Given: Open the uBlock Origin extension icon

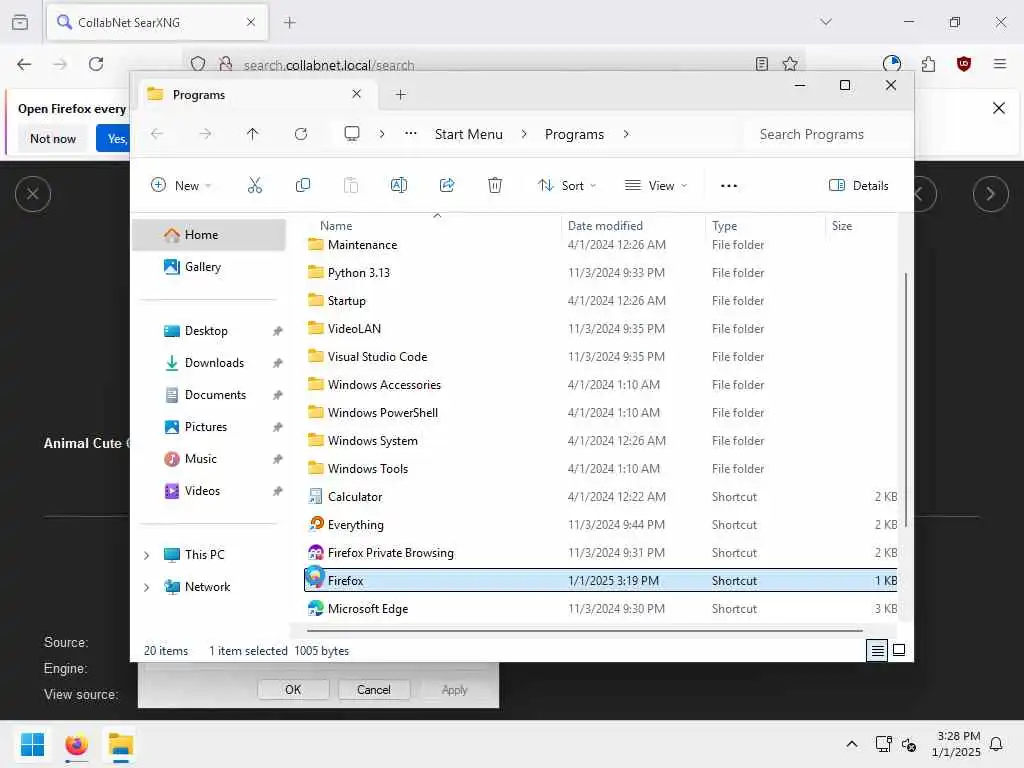Looking at the screenshot, I should (964, 64).
